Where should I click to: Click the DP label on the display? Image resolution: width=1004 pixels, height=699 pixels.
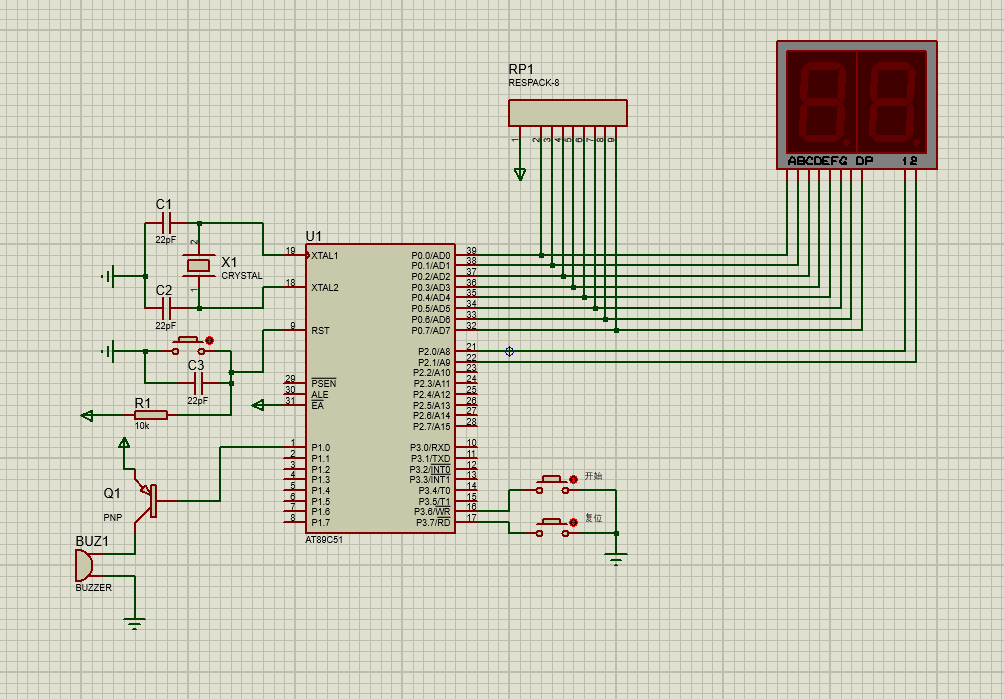(864, 161)
